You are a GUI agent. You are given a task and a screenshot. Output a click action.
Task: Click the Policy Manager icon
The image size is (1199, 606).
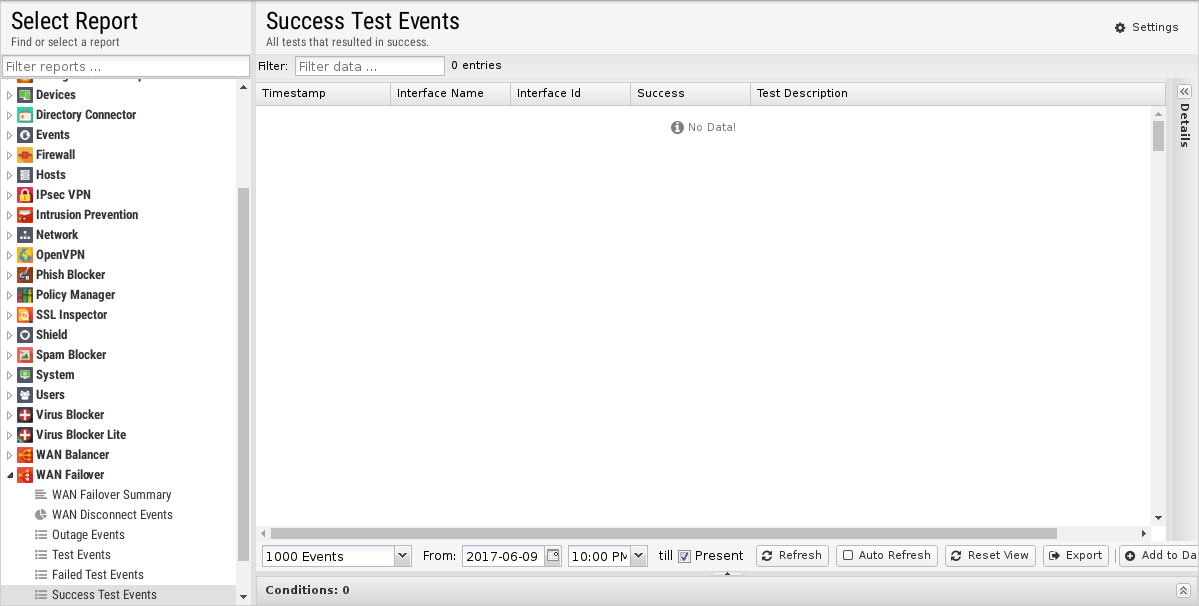click(x=24, y=295)
